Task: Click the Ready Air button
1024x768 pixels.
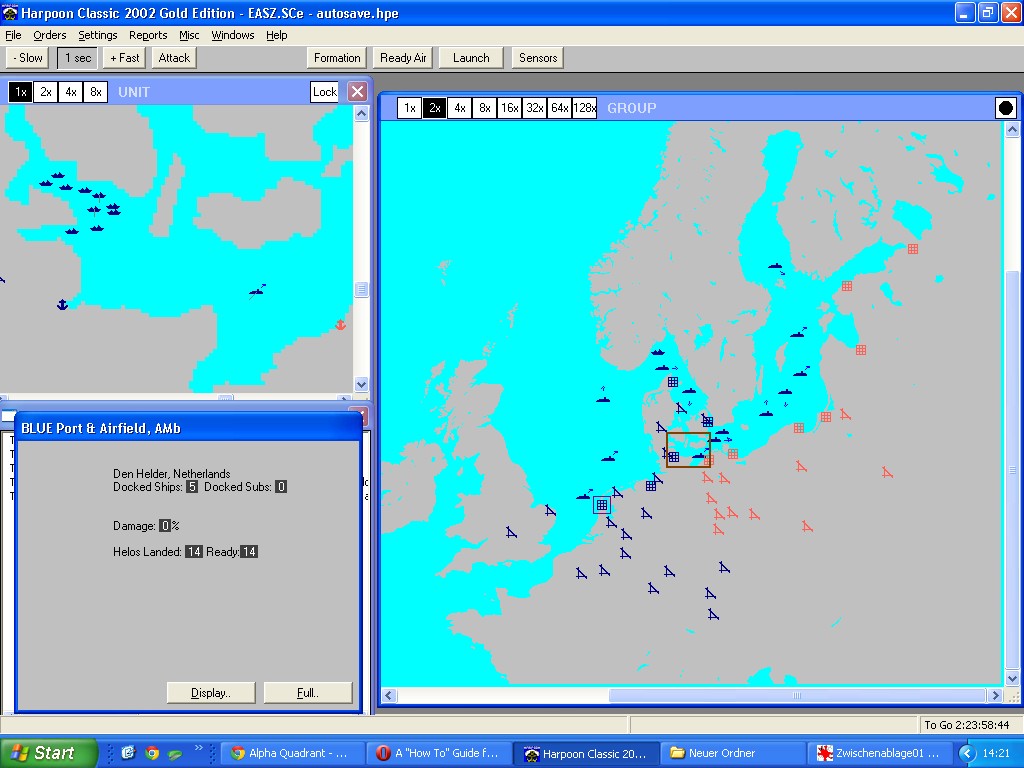Action: coord(403,58)
